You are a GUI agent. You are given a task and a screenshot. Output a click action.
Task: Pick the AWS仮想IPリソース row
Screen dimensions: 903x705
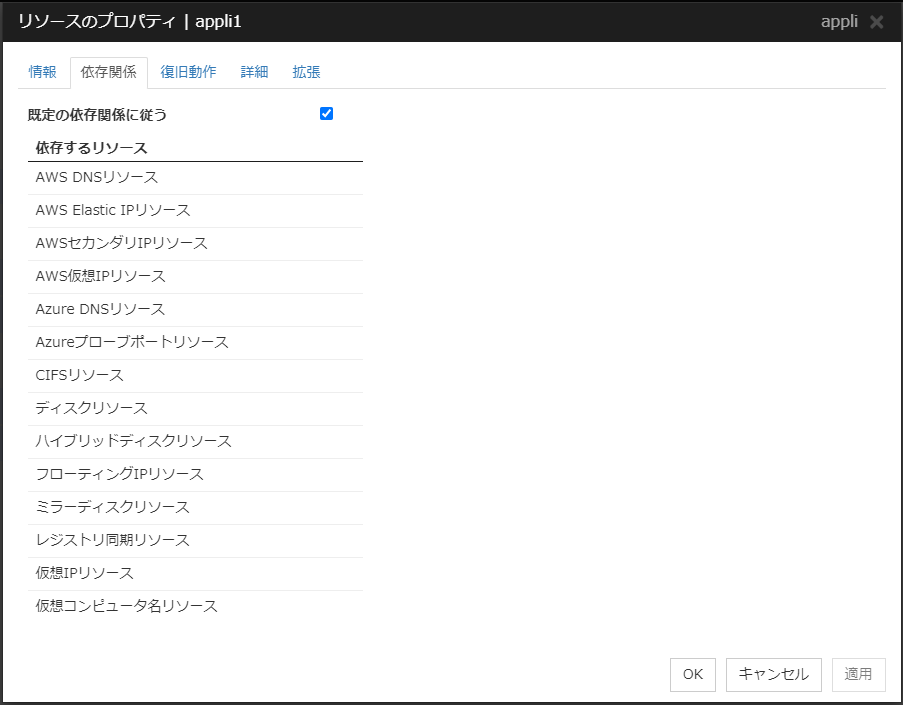coord(101,276)
